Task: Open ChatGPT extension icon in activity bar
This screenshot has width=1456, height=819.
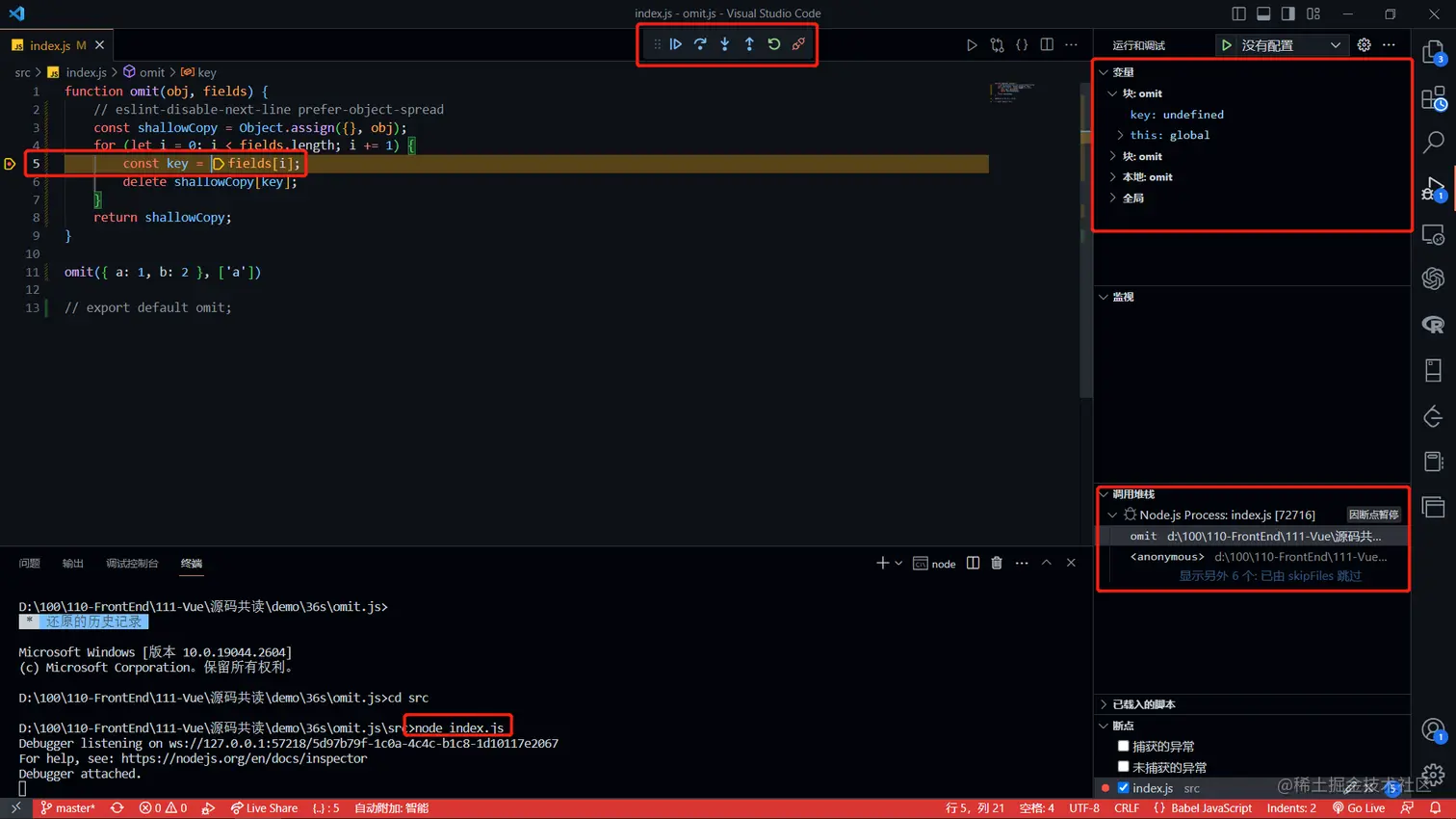Action: click(x=1434, y=278)
